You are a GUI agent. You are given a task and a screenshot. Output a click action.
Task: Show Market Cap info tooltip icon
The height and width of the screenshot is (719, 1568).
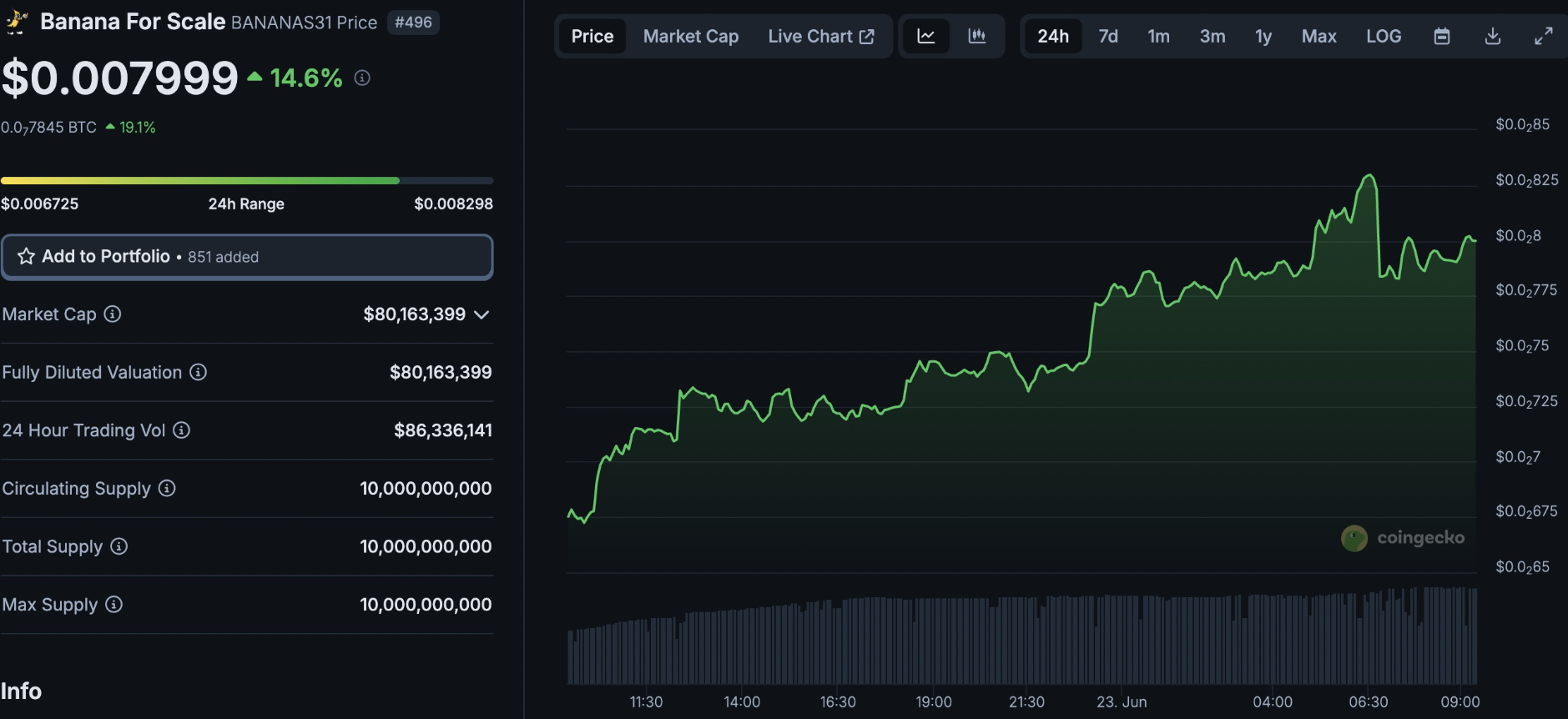(x=113, y=314)
